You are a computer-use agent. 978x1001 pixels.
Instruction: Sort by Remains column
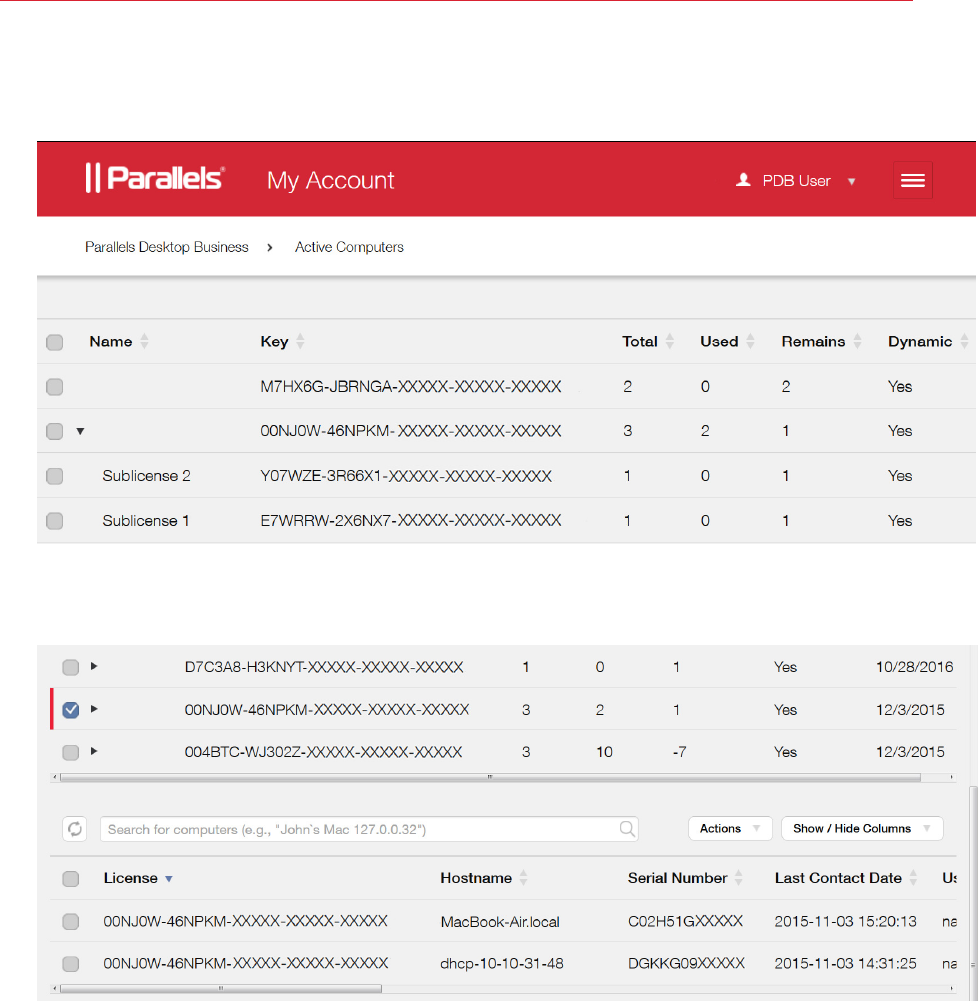[x=857, y=342]
